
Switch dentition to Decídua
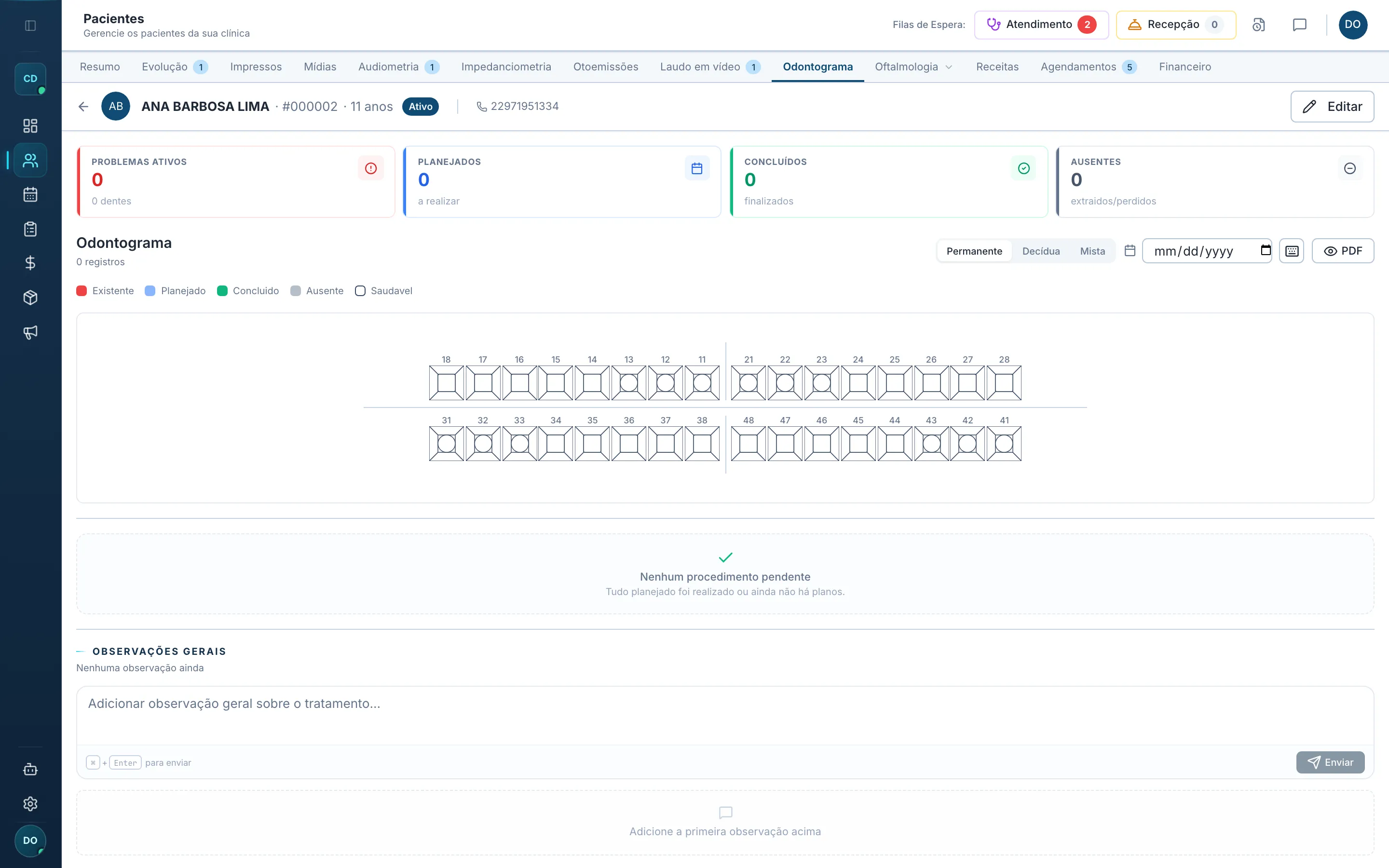click(x=1041, y=251)
